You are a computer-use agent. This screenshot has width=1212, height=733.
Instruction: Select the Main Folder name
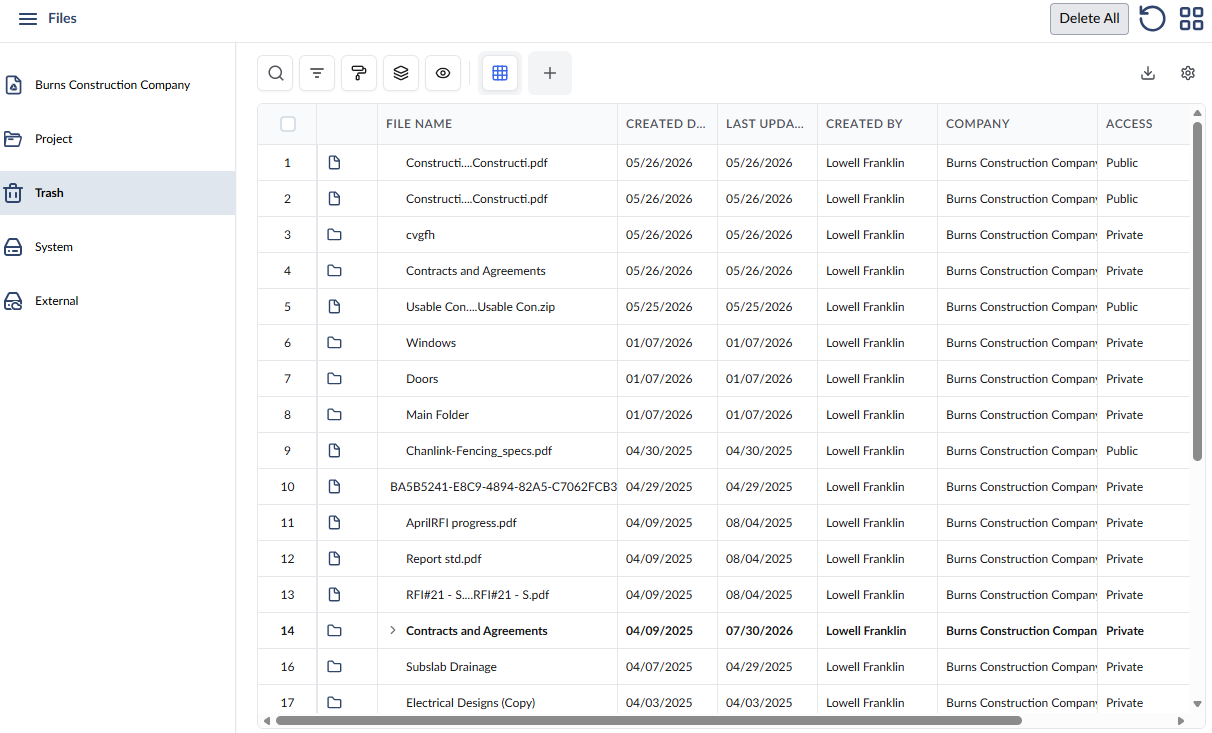pyautogui.click(x=437, y=415)
